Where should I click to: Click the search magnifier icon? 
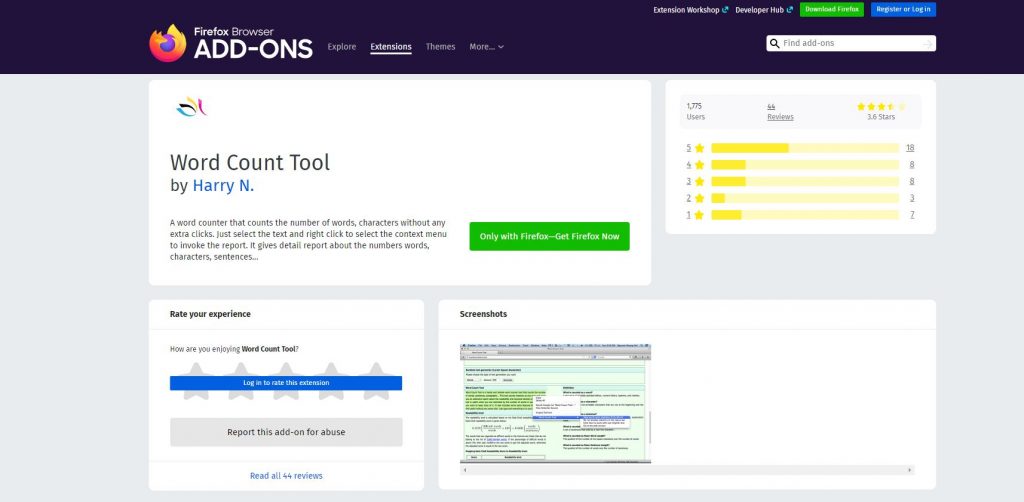point(775,43)
